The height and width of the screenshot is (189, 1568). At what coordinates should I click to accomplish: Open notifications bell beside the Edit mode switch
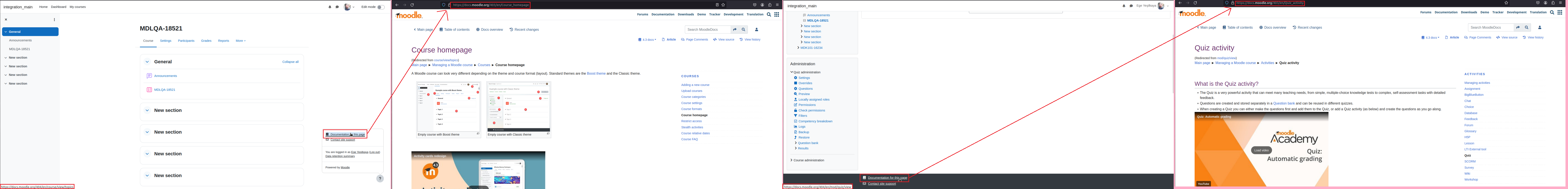click(330, 7)
